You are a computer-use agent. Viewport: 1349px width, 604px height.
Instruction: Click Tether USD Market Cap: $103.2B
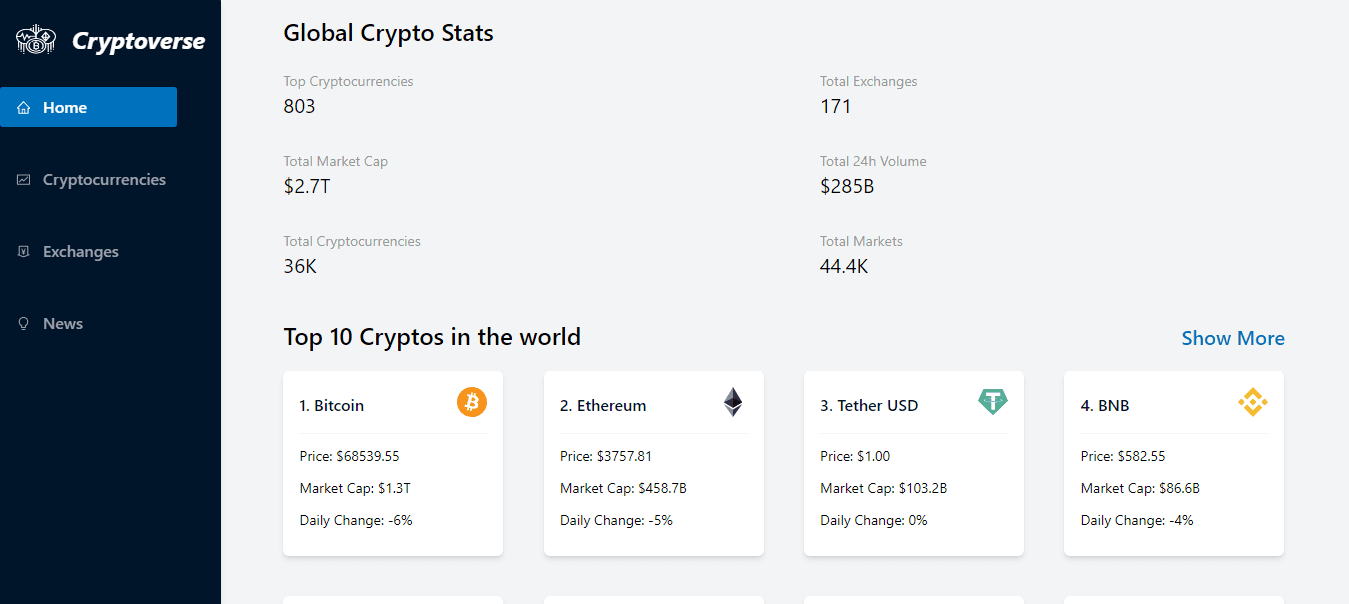[883, 488]
